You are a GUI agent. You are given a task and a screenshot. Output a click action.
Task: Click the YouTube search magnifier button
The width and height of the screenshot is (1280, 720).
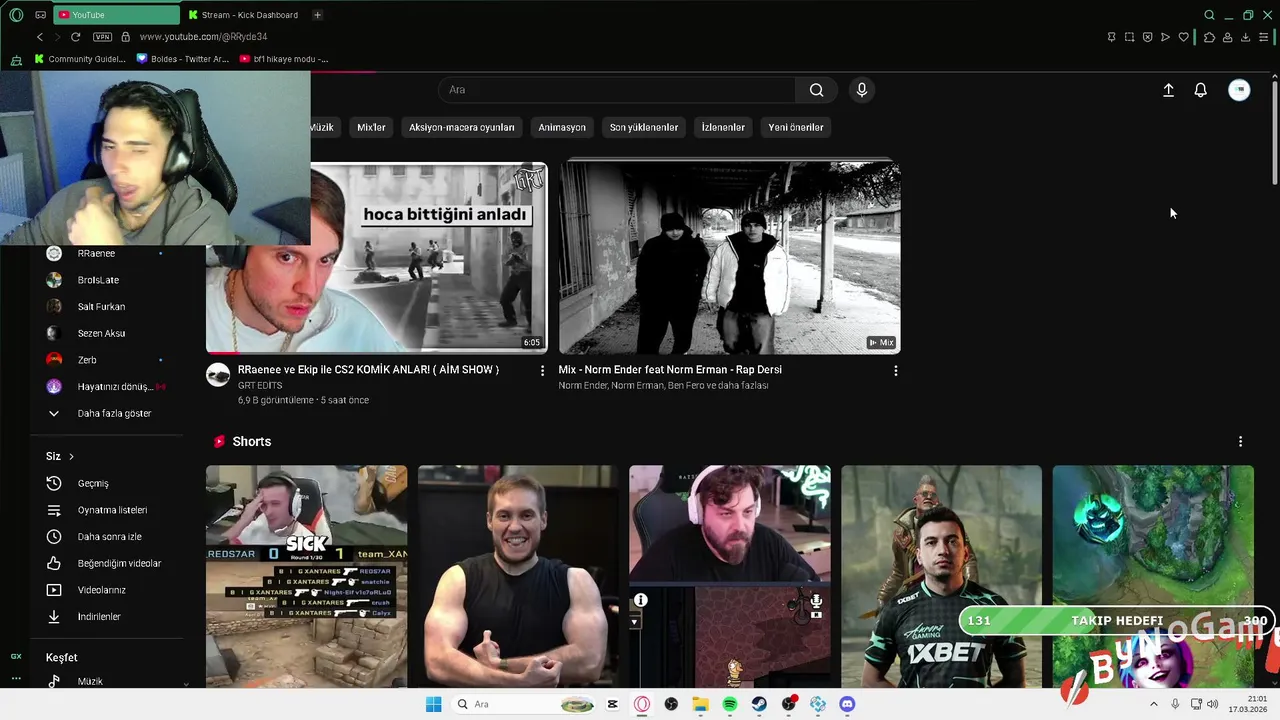click(817, 90)
